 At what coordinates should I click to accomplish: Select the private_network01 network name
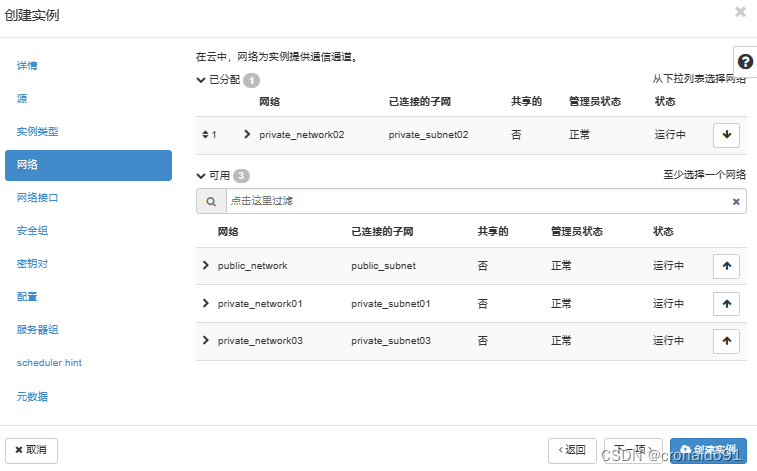tap(260, 304)
